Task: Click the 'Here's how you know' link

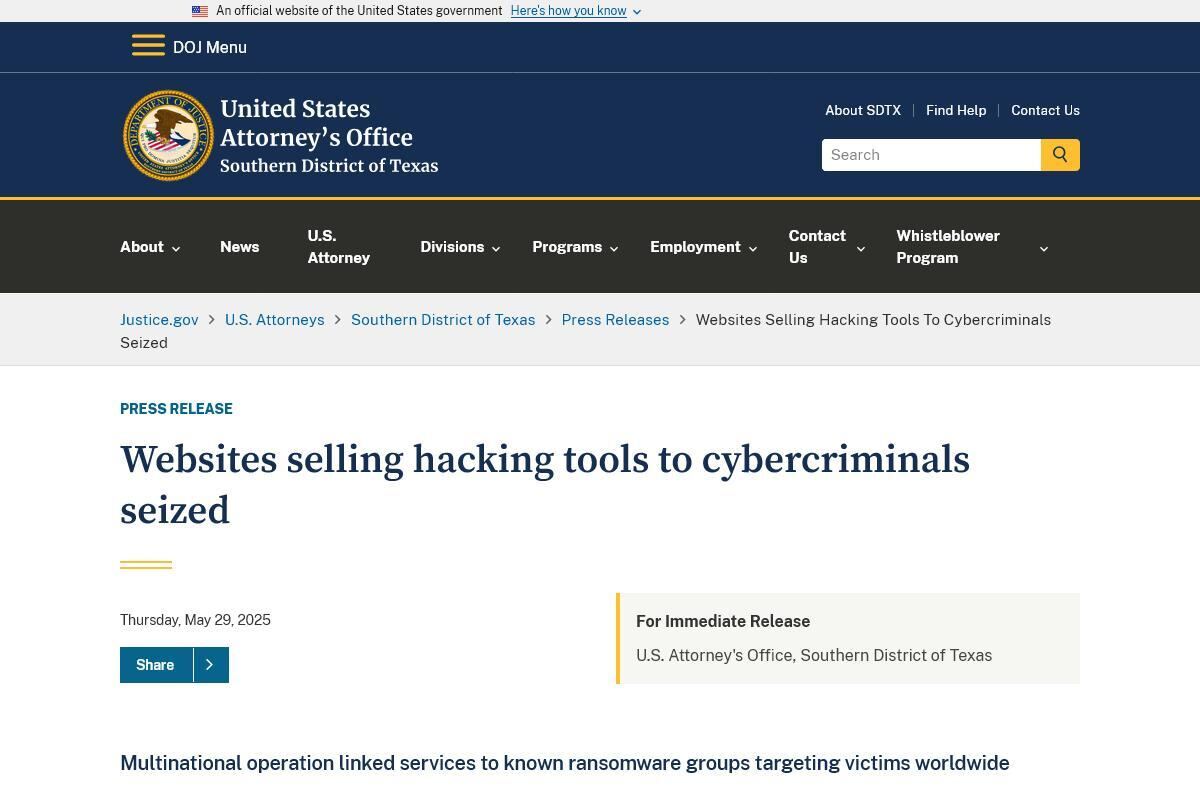Action: [568, 11]
